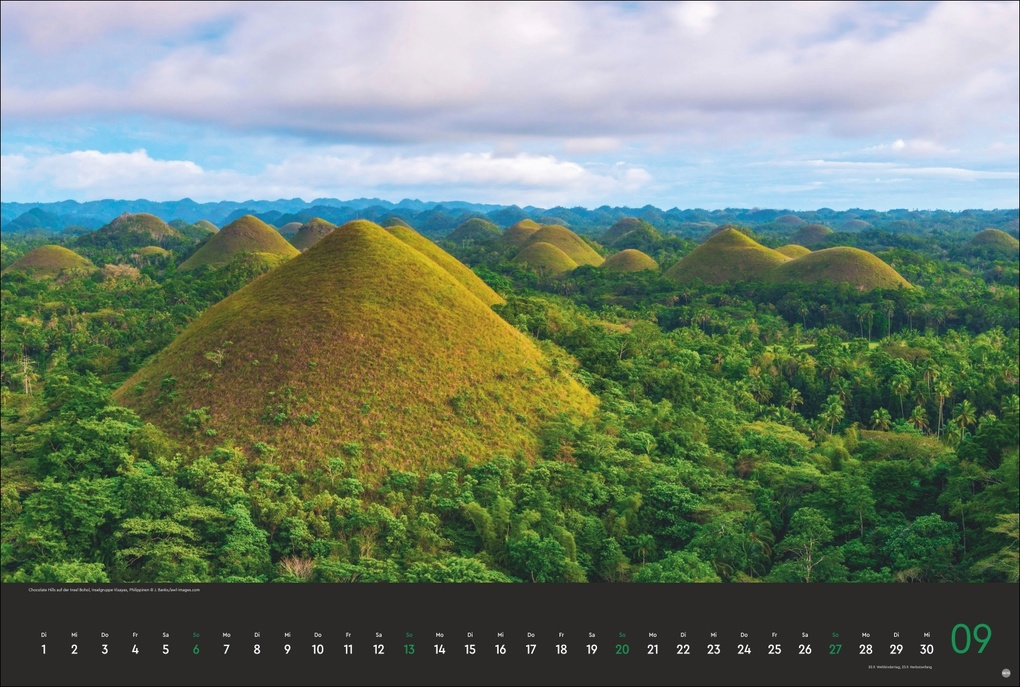Click the Chocolate Hills photo caption text
The width and height of the screenshot is (1020, 687).
114,590
